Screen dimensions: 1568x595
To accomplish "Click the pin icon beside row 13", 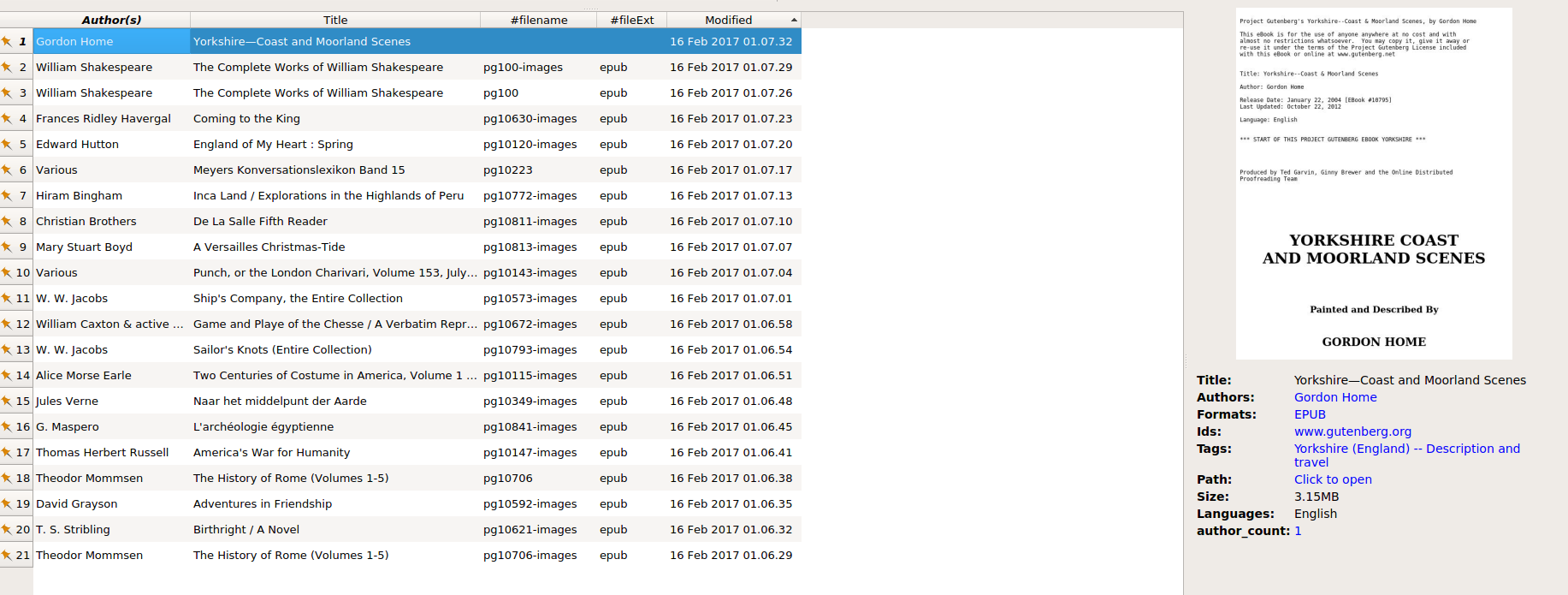I will click(x=6, y=349).
